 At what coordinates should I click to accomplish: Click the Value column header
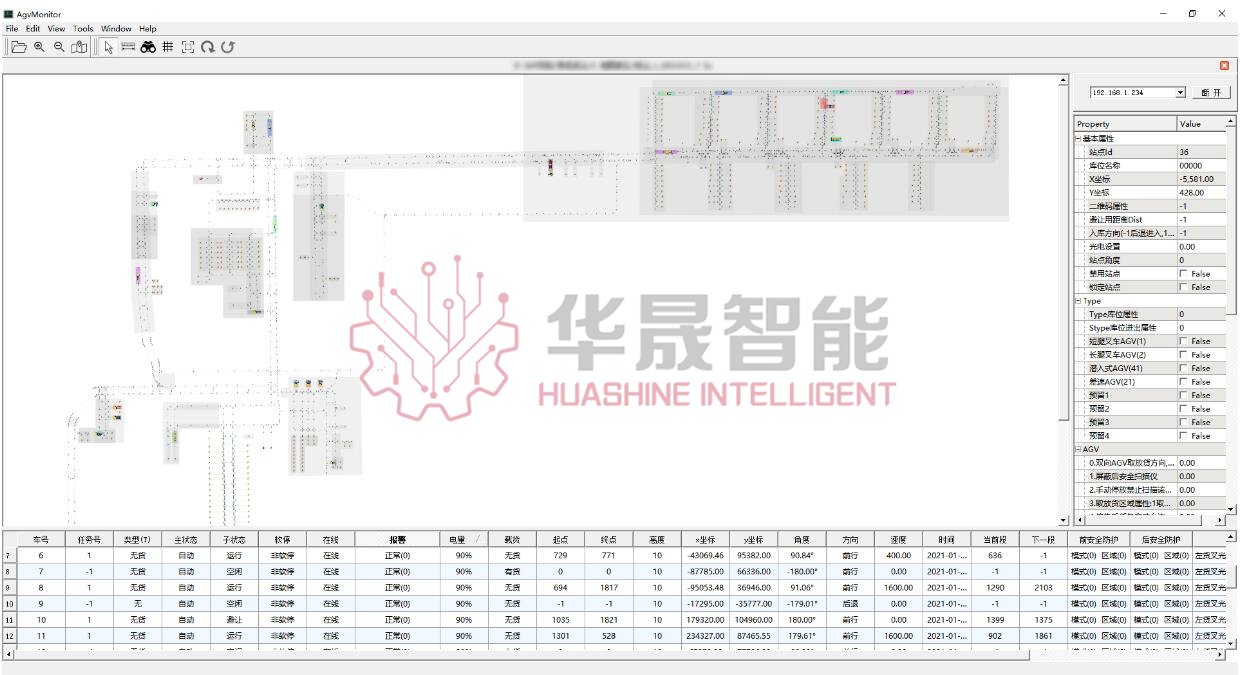click(x=1202, y=124)
